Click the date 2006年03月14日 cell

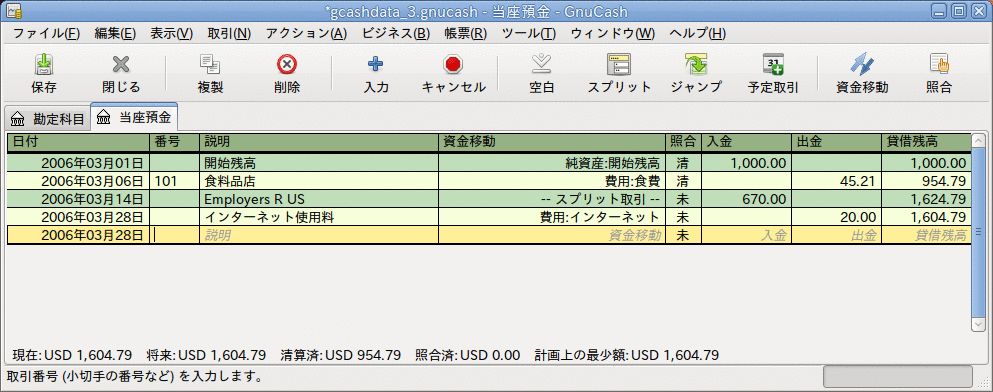pos(78,199)
